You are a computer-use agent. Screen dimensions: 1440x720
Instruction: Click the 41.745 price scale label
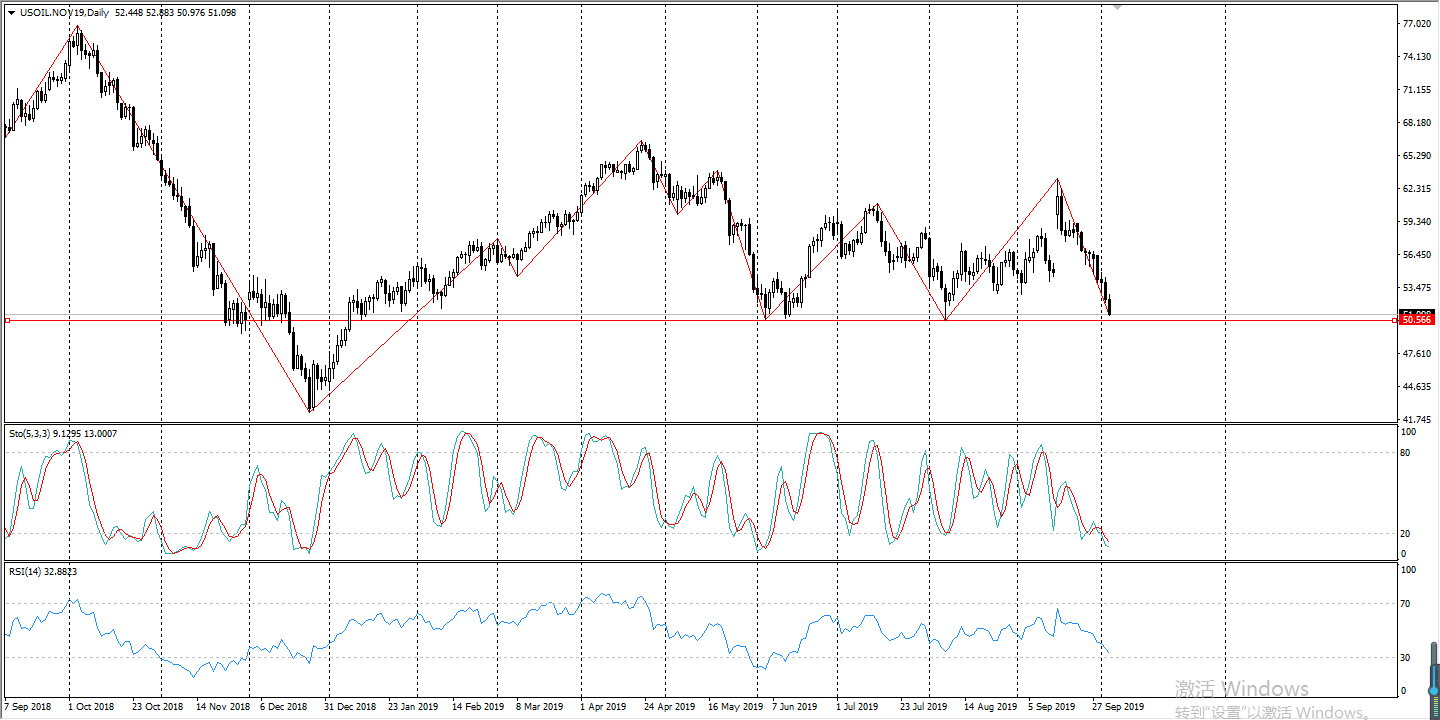pyautogui.click(x=1417, y=420)
